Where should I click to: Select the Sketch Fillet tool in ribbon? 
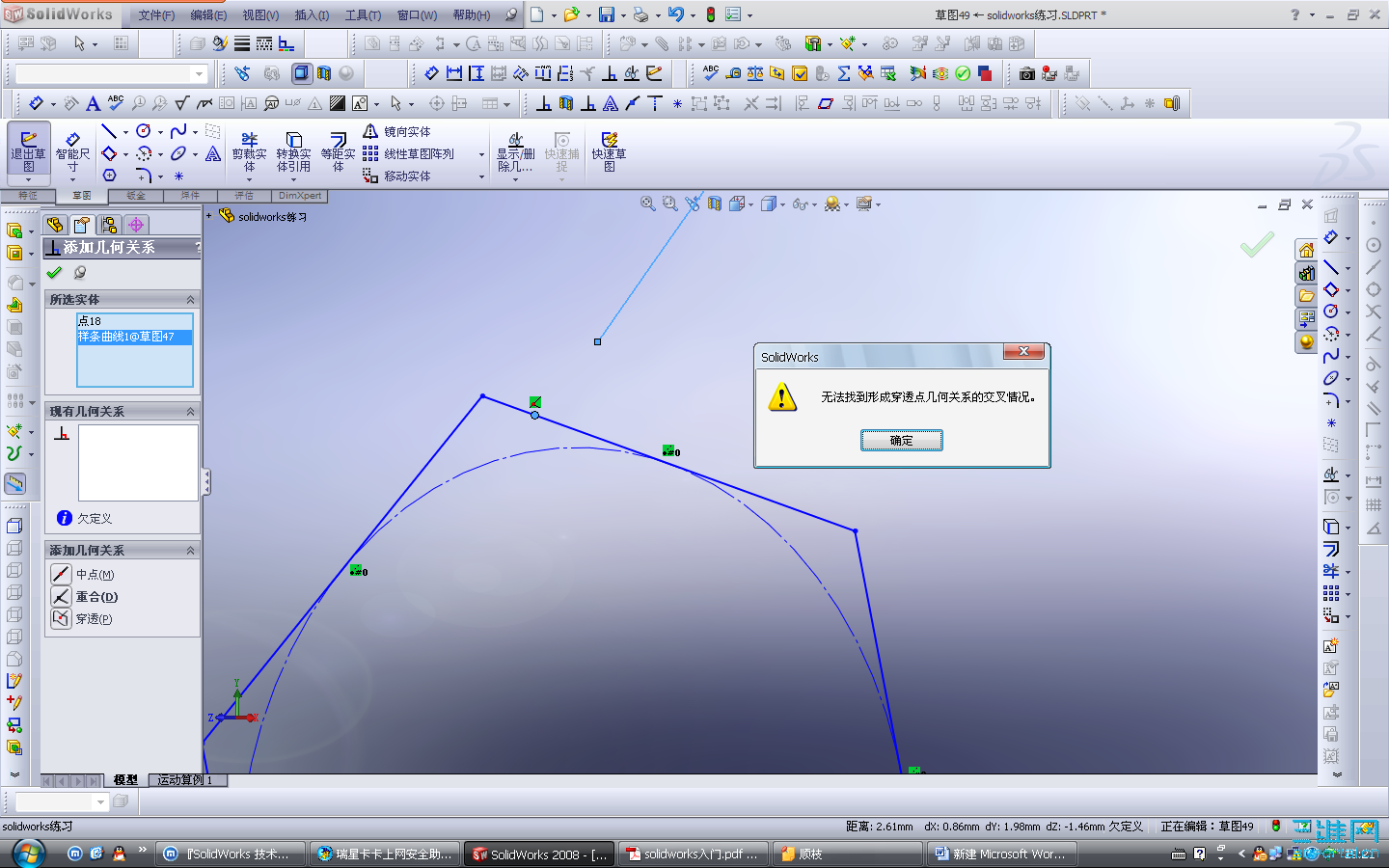tap(143, 176)
